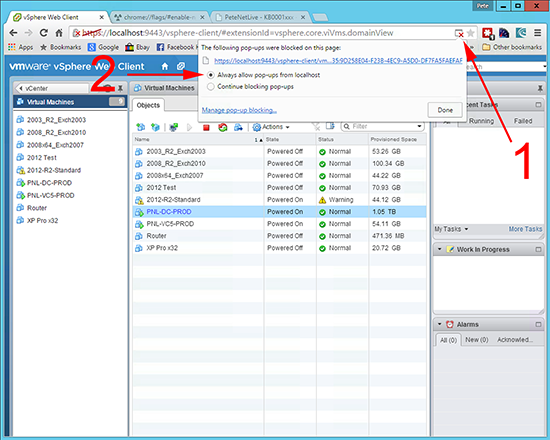
Task: Open the Other bookmarks folder
Action: point(512,47)
